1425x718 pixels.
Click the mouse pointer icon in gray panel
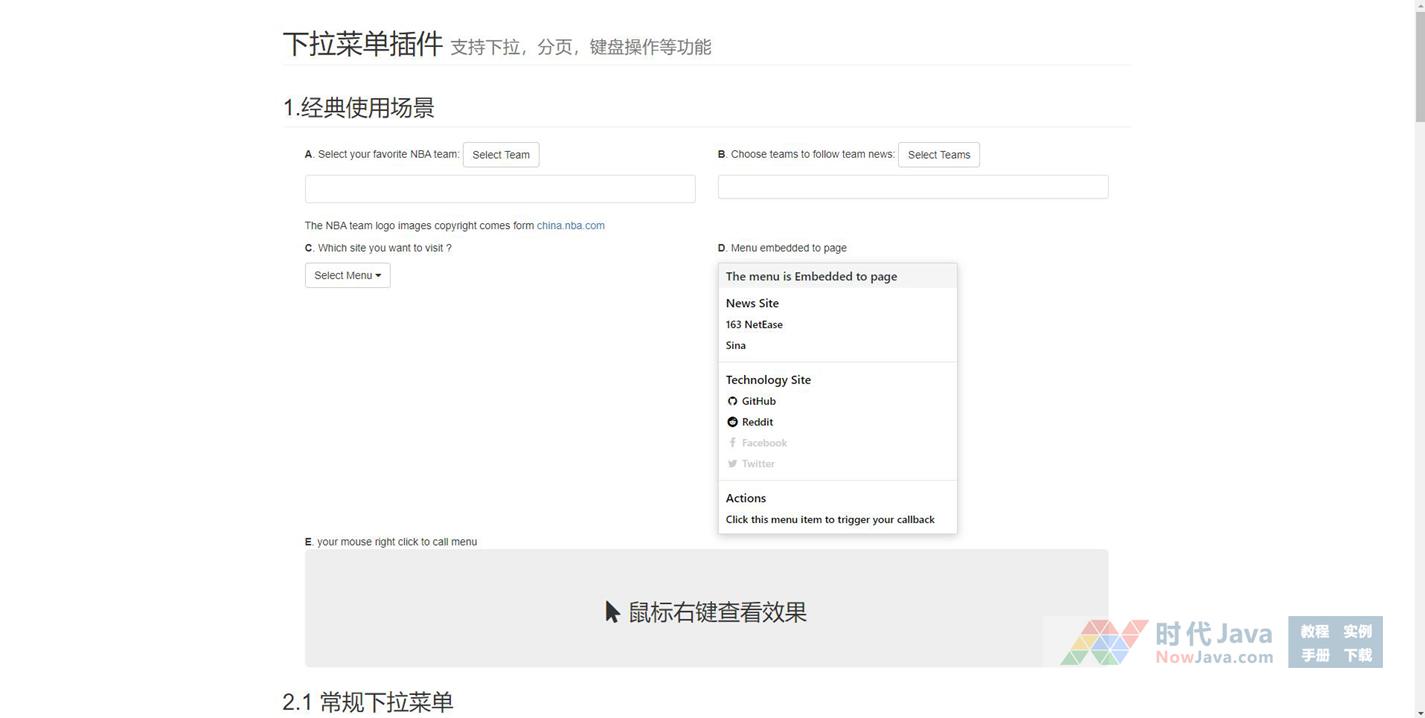pyautogui.click(x=612, y=612)
